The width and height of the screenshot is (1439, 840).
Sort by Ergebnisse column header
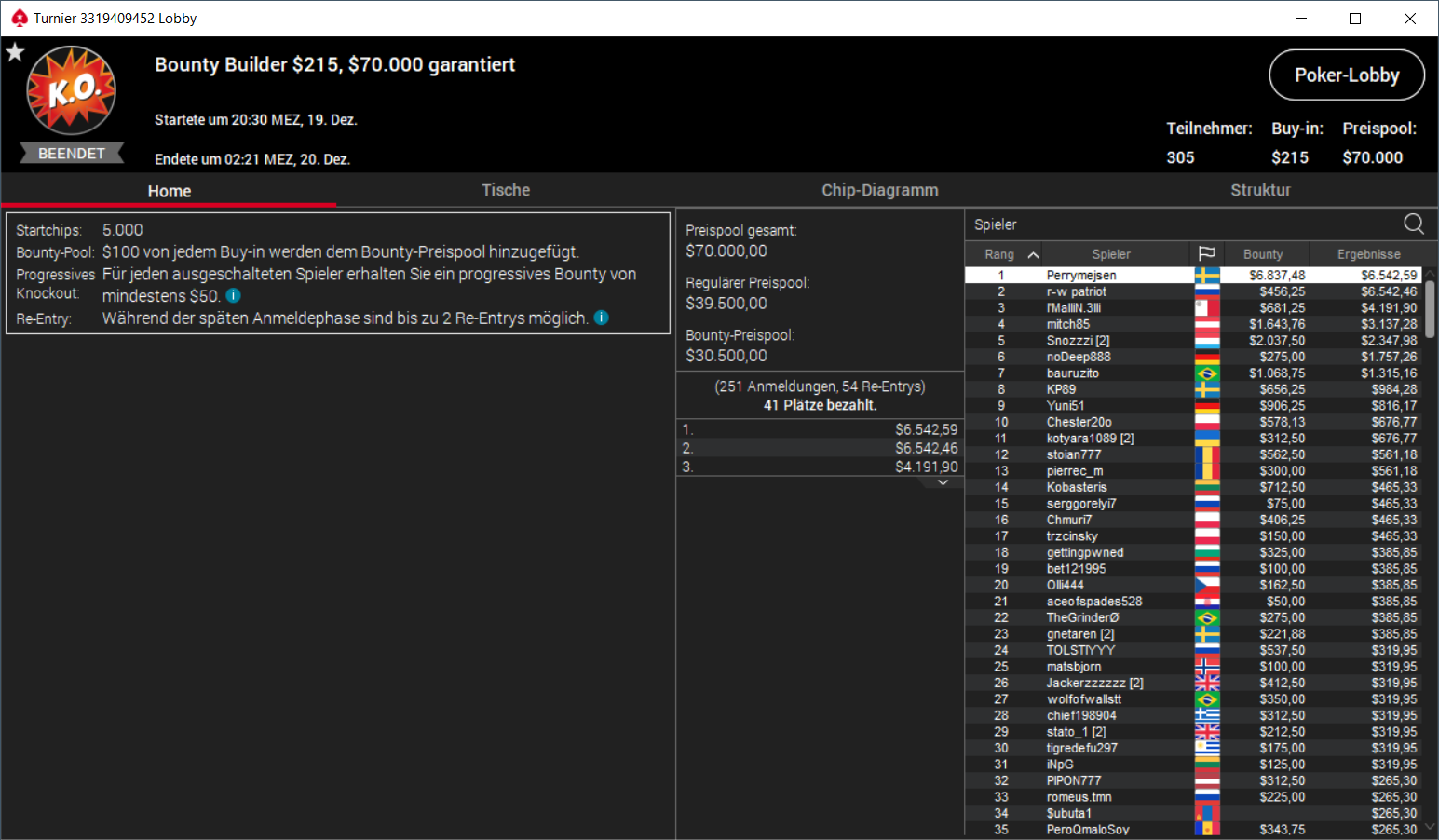click(1368, 254)
